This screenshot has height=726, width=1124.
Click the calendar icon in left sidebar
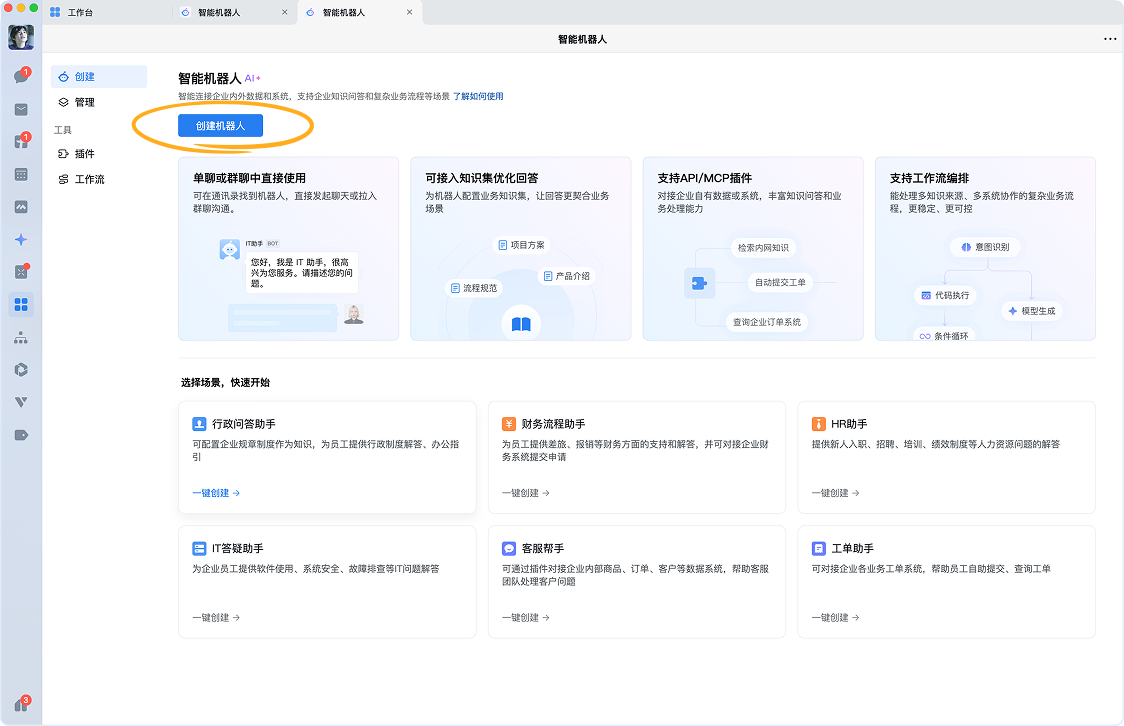(x=21, y=175)
